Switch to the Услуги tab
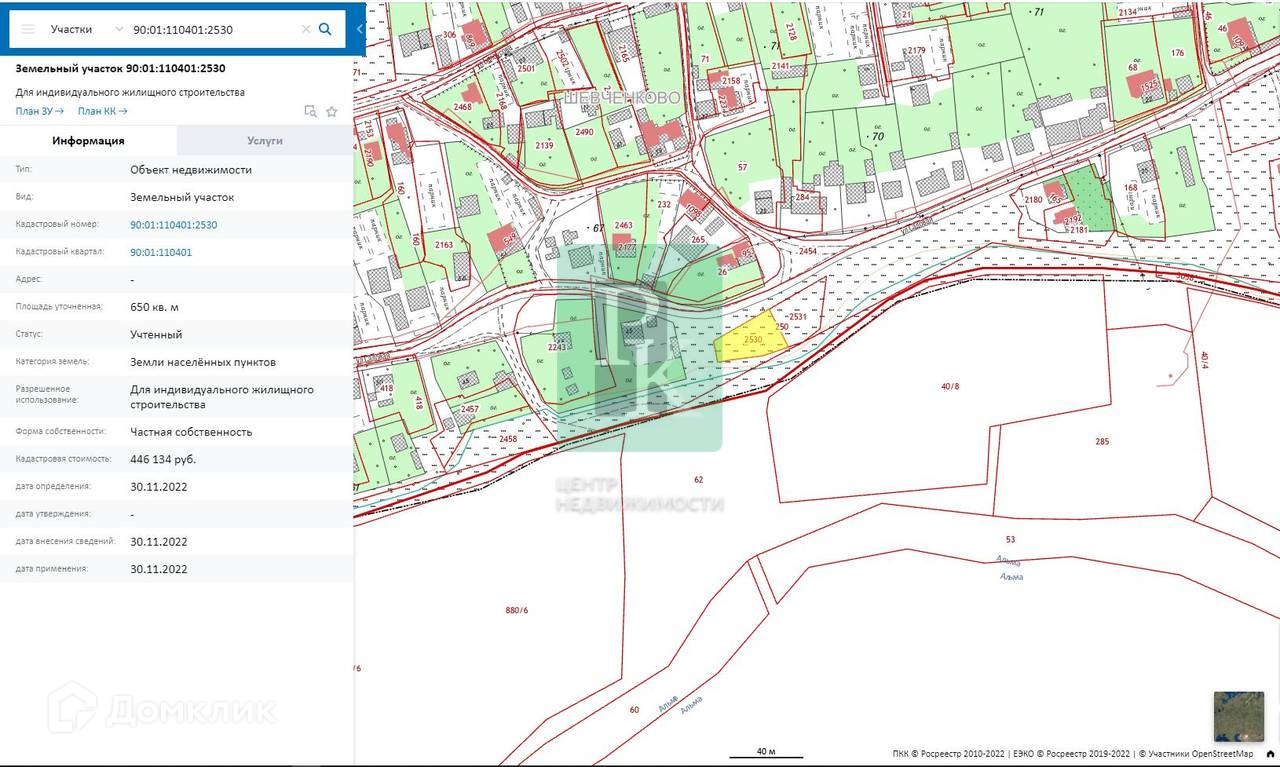 click(x=265, y=141)
